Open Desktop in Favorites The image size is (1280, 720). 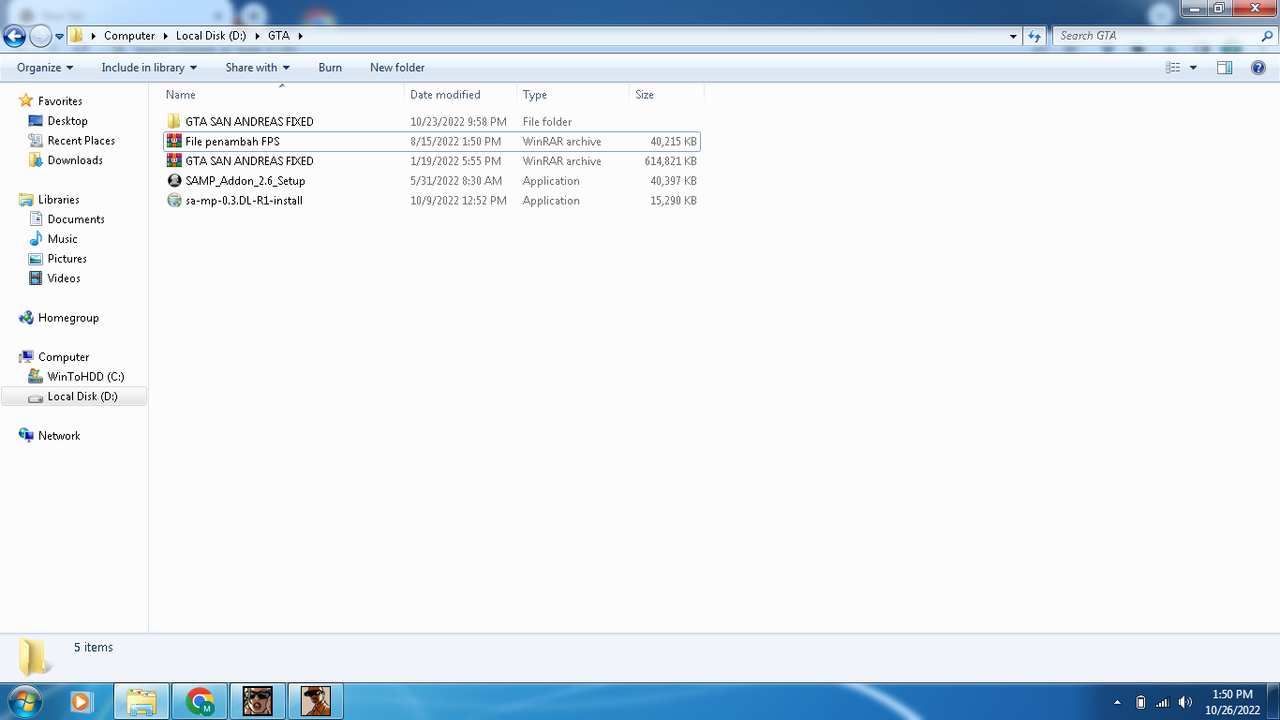(x=67, y=121)
